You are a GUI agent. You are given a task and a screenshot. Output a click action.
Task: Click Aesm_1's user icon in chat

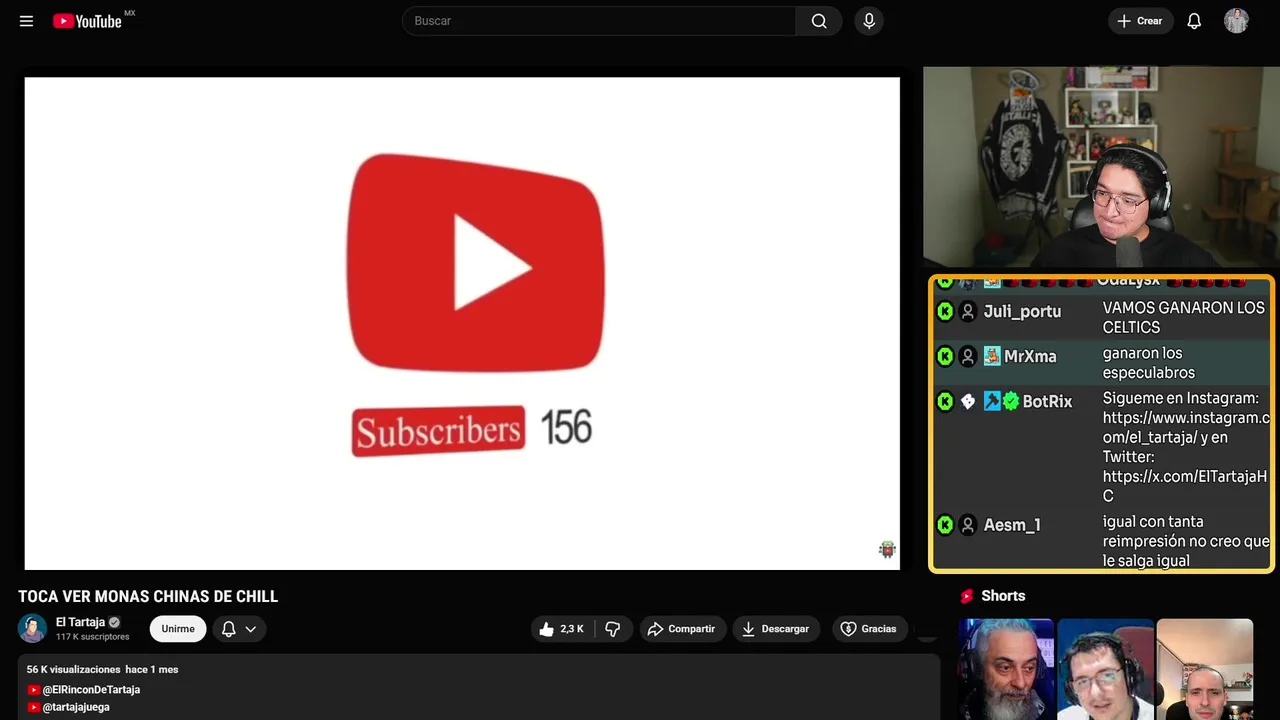tap(968, 524)
